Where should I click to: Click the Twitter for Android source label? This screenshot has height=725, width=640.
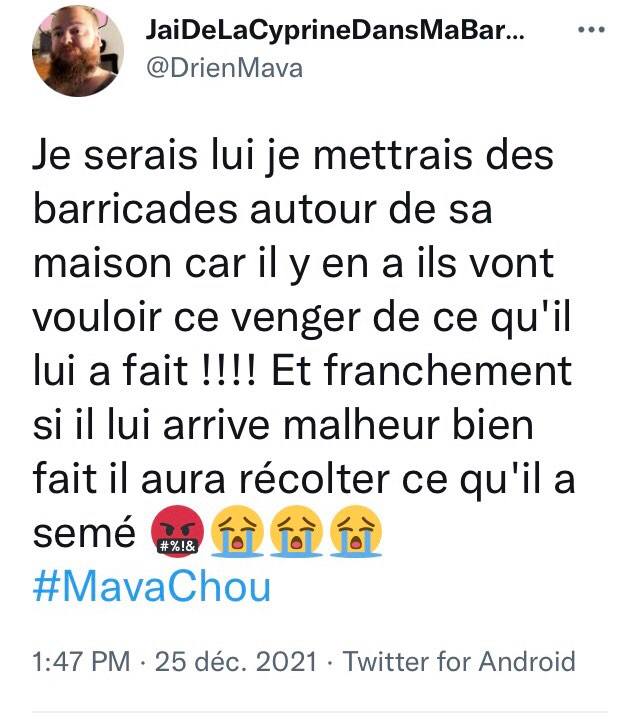460,661
